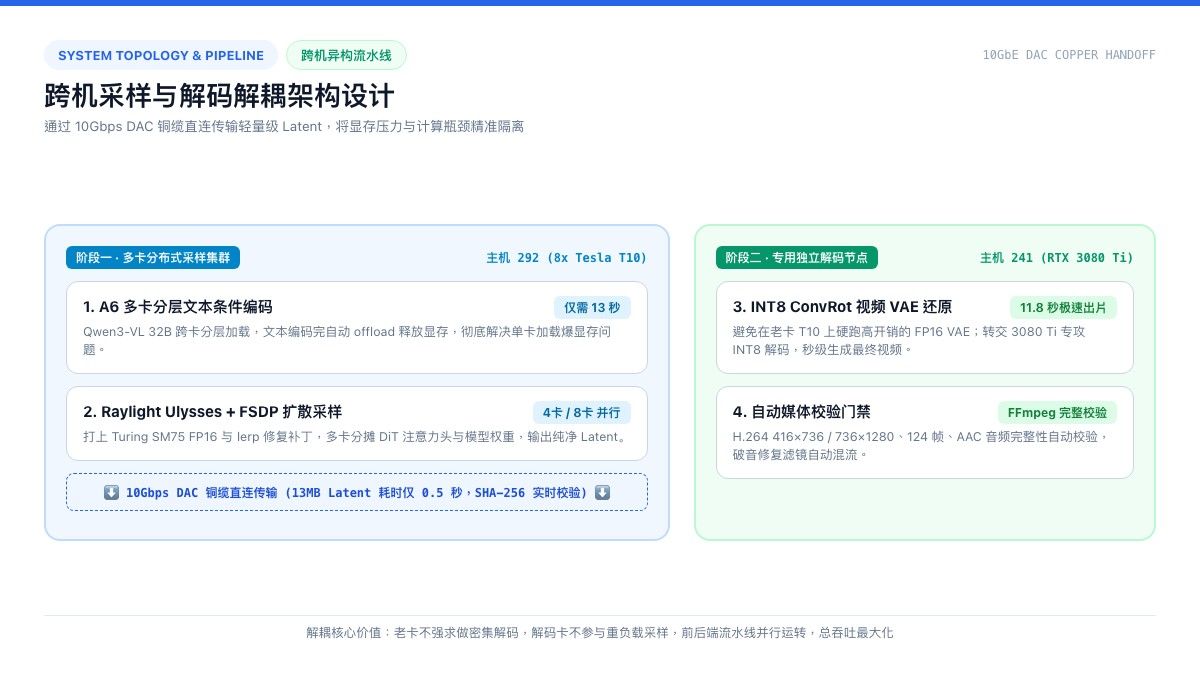Click the "阶段二 · 专用独立解码节点" stage label

pyautogui.click(x=797, y=257)
